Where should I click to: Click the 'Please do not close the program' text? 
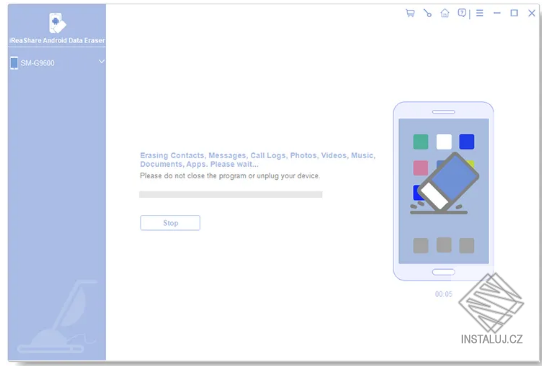(230, 176)
